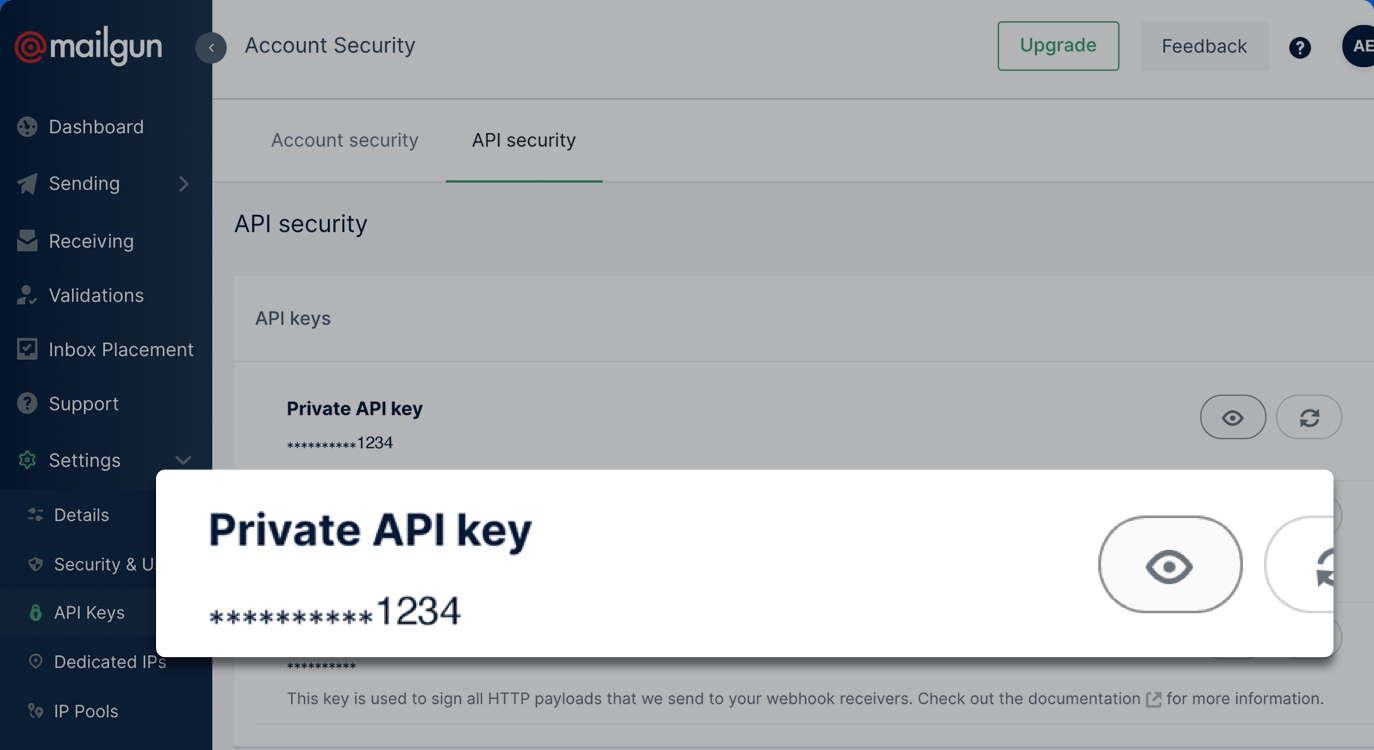Regenerate the Private API key
The height and width of the screenshot is (750, 1374).
point(1309,418)
